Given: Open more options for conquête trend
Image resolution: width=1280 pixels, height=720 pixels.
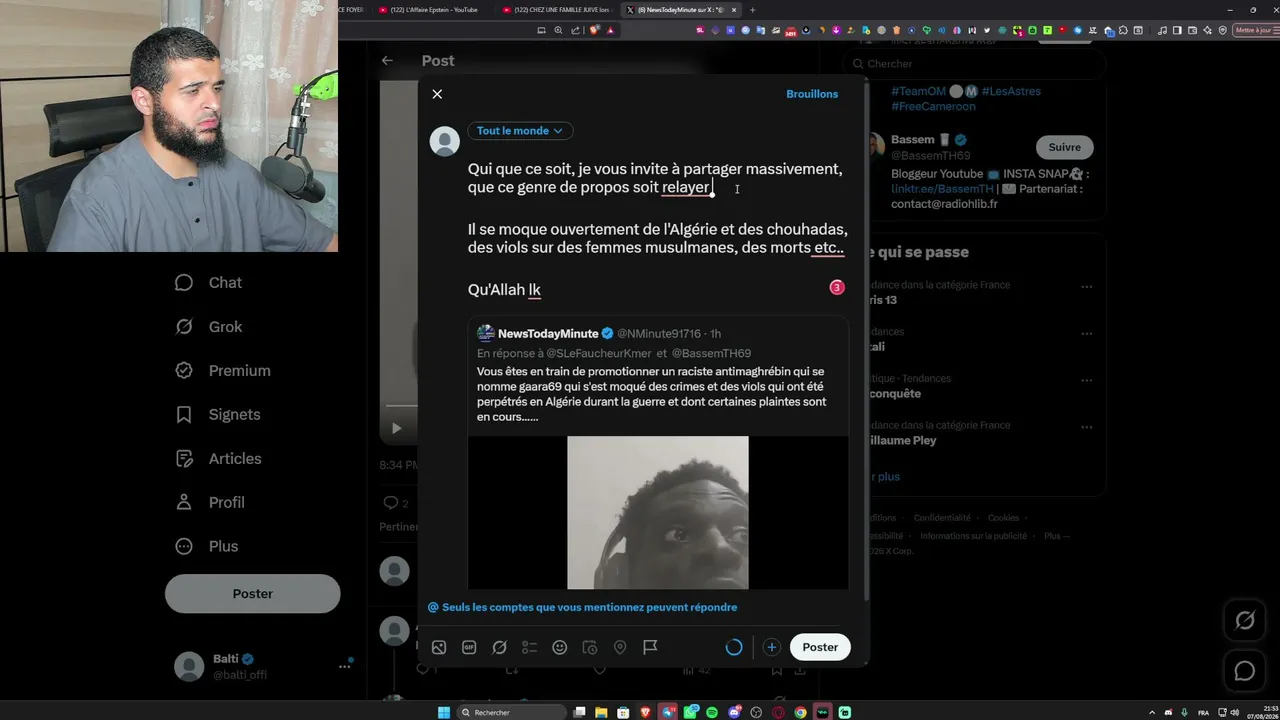Looking at the screenshot, I should [x=1086, y=380].
